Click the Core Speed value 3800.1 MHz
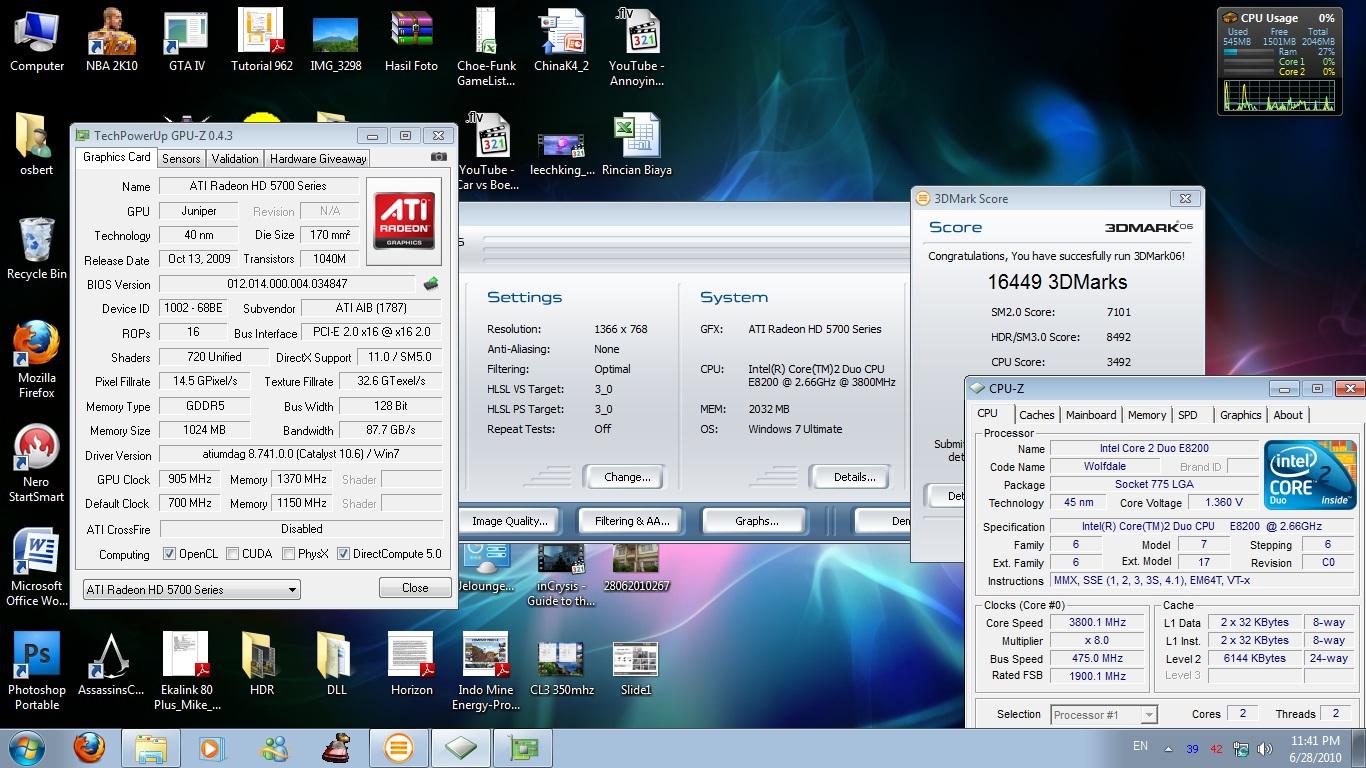The image size is (1366, 768). [1097, 622]
